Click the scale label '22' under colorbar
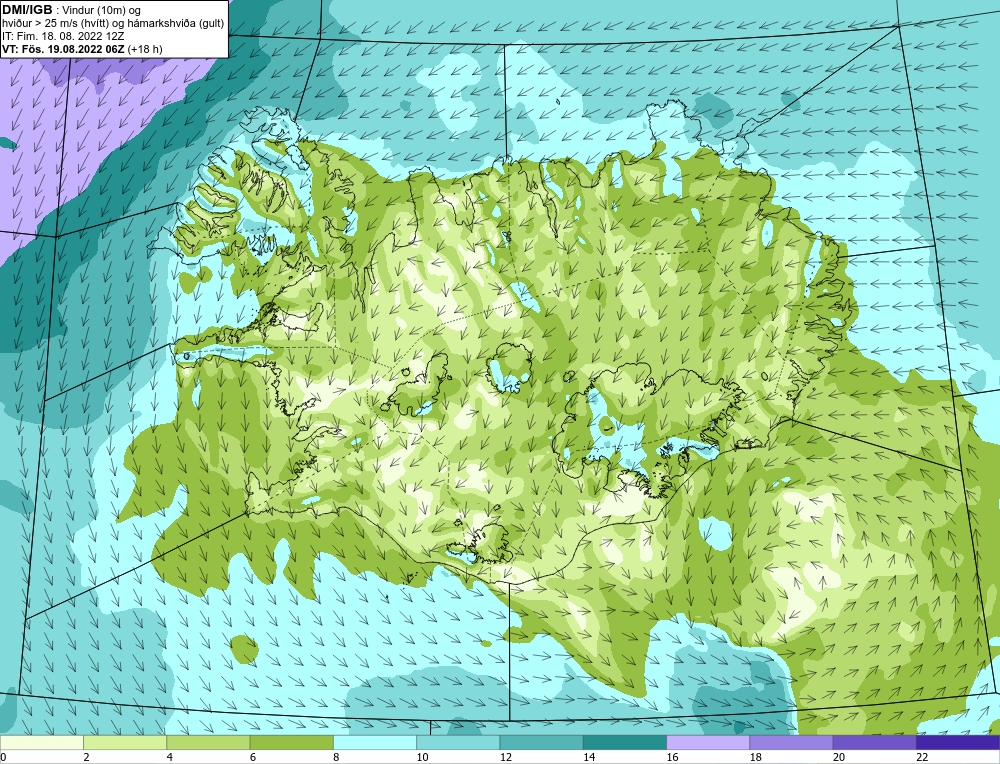Viewport: 1000px width, 764px height. click(922, 757)
